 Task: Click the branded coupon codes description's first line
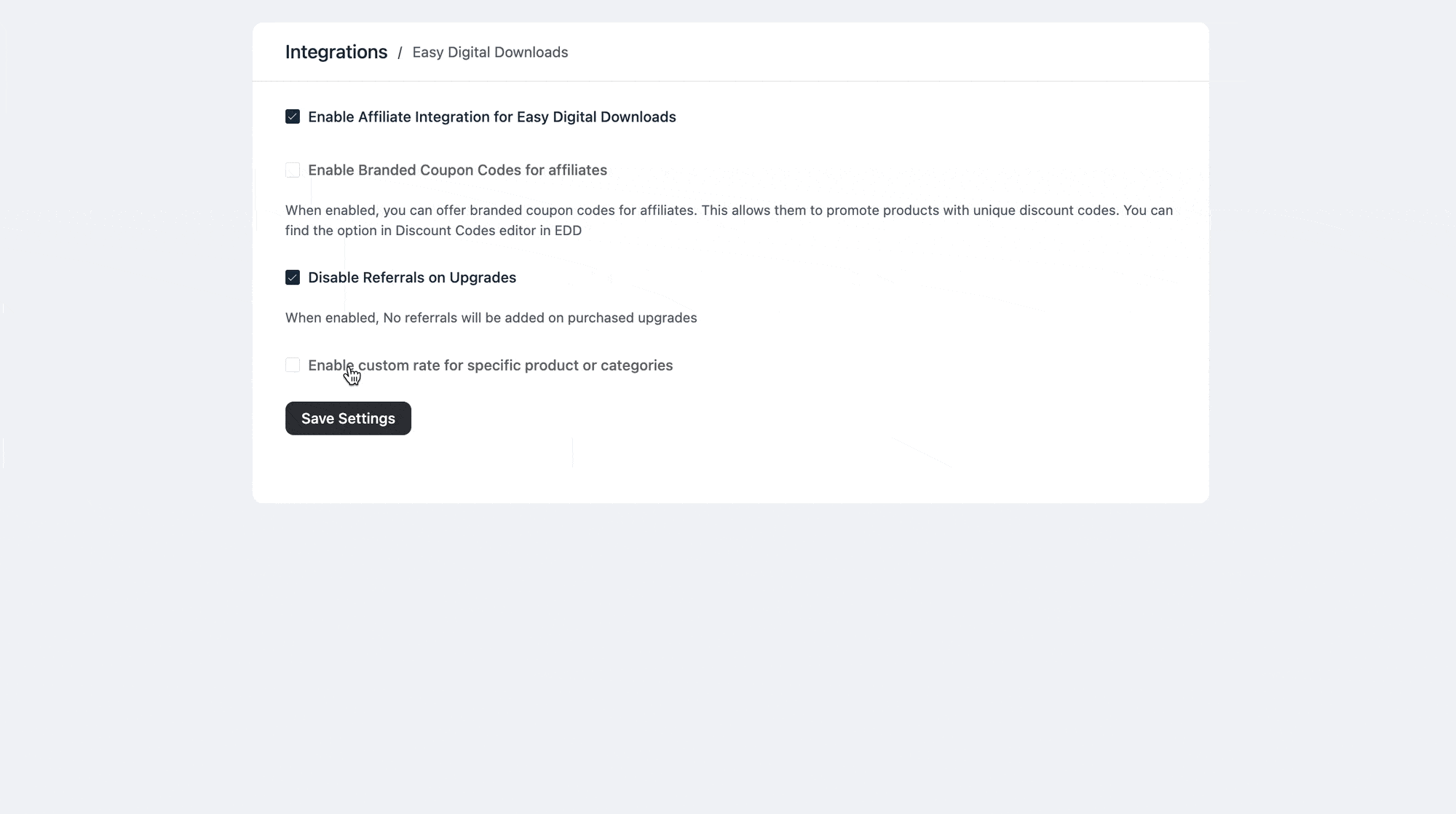(x=728, y=210)
